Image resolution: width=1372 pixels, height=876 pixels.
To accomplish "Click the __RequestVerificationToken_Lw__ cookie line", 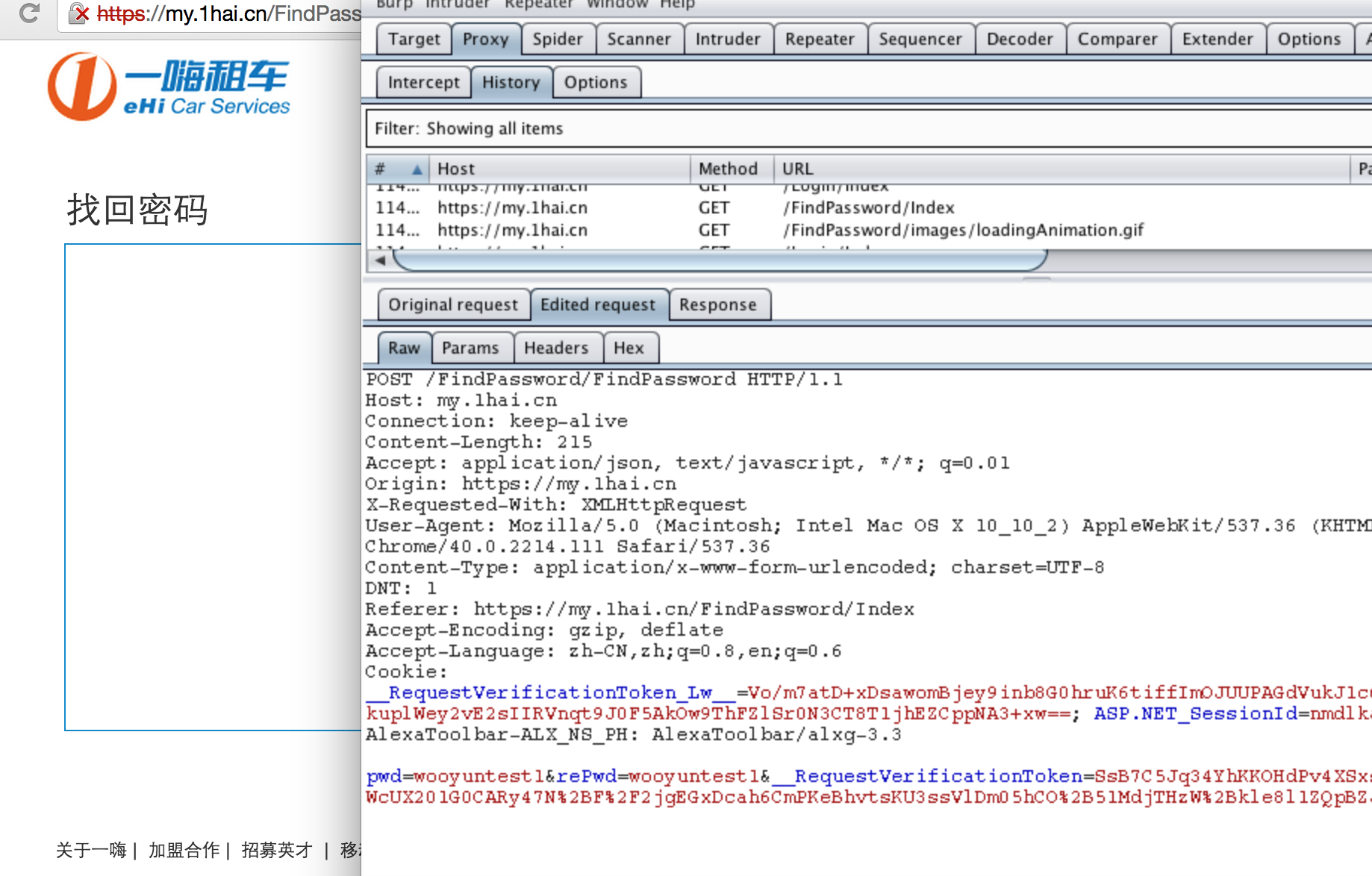I will click(869, 692).
